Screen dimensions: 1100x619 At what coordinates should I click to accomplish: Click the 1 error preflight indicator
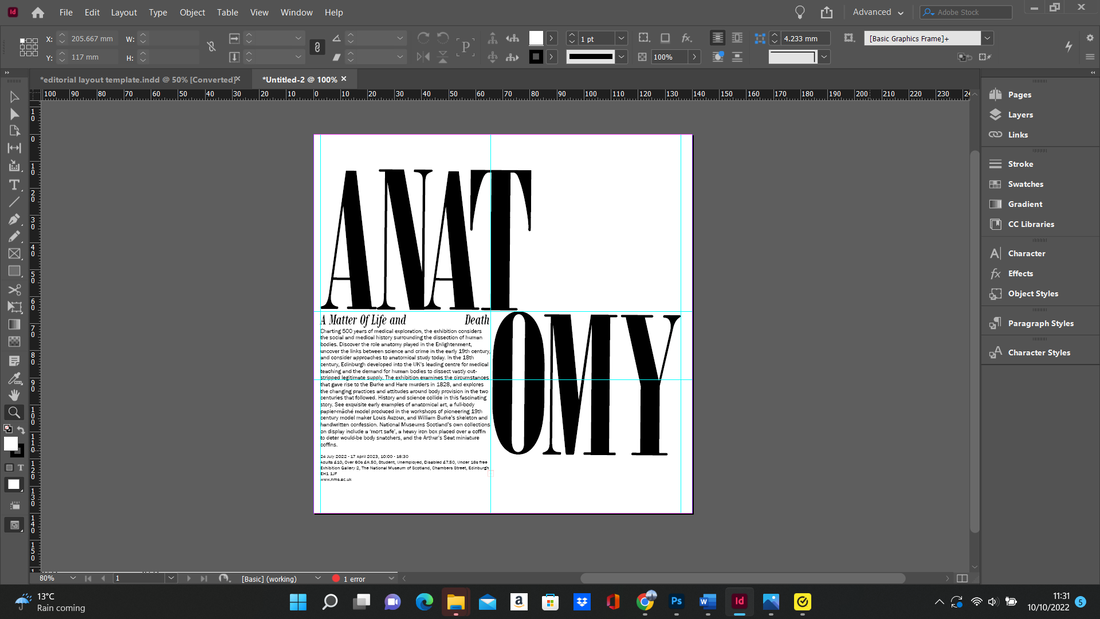coord(349,578)
